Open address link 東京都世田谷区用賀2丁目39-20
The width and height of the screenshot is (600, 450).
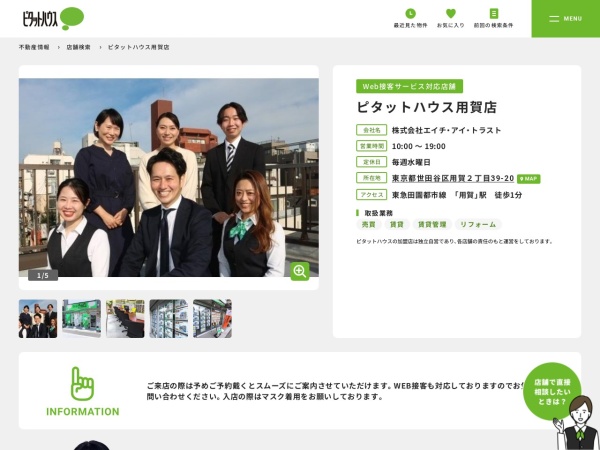pyautogui.click(x=453, y=178)
